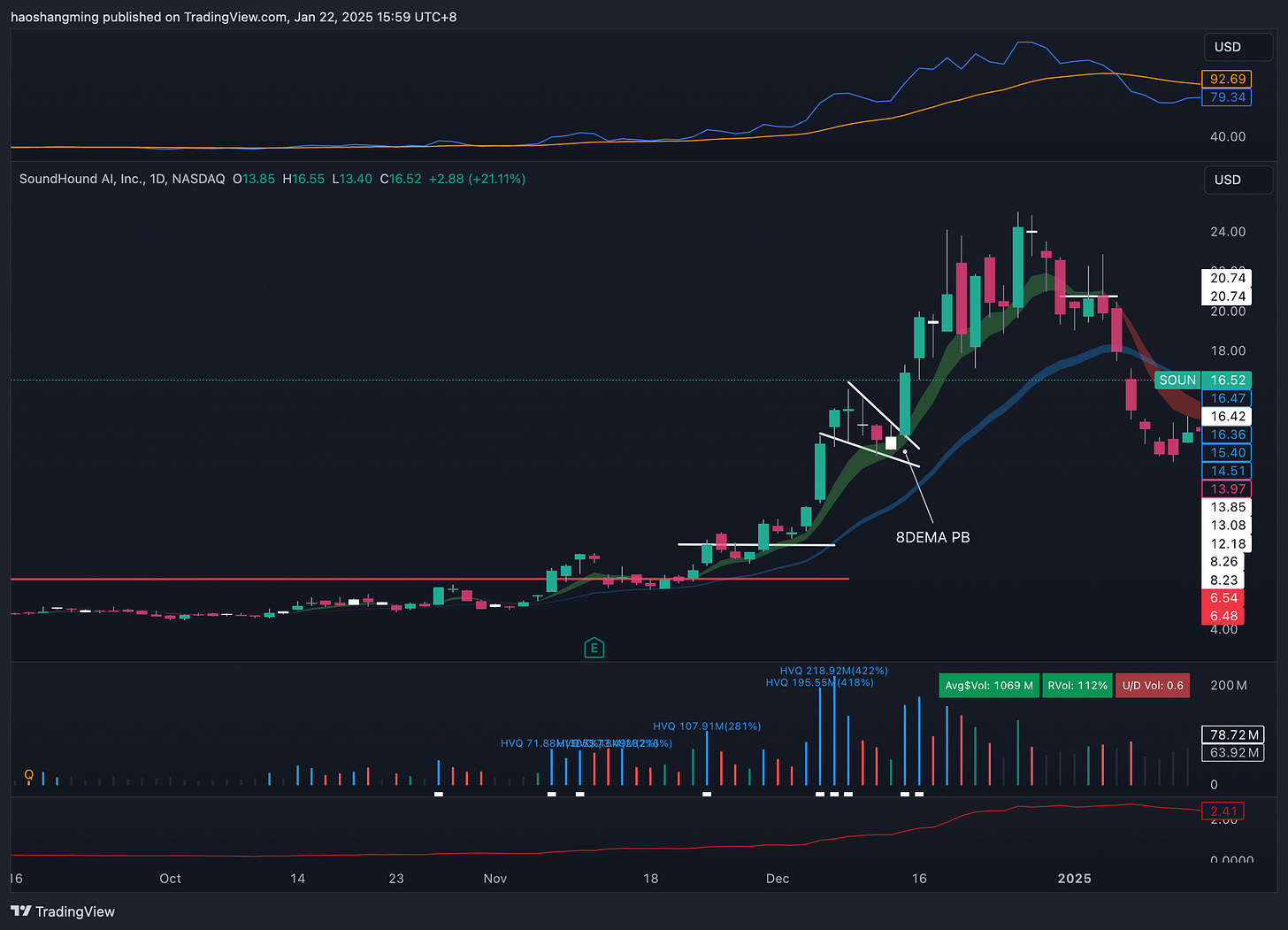This screenshot has height=930, width=1288.
Task: Click the RVol: 112% badge
Action: (x=1077, y=686)
